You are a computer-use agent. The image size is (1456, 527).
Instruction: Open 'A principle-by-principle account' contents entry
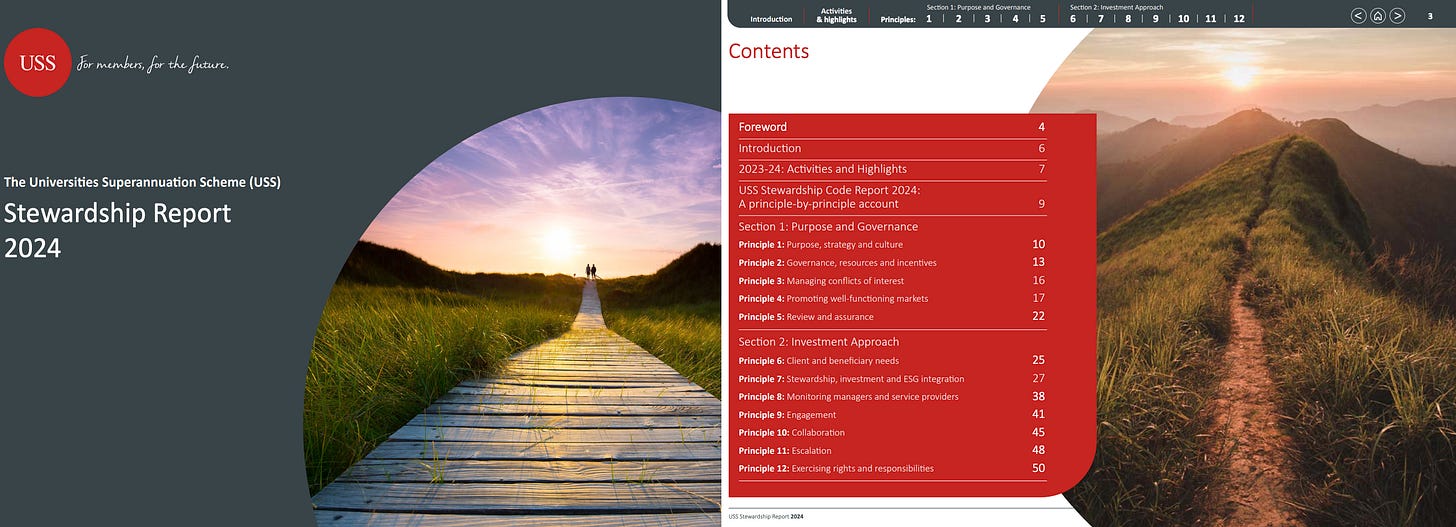tap(892, 197)
